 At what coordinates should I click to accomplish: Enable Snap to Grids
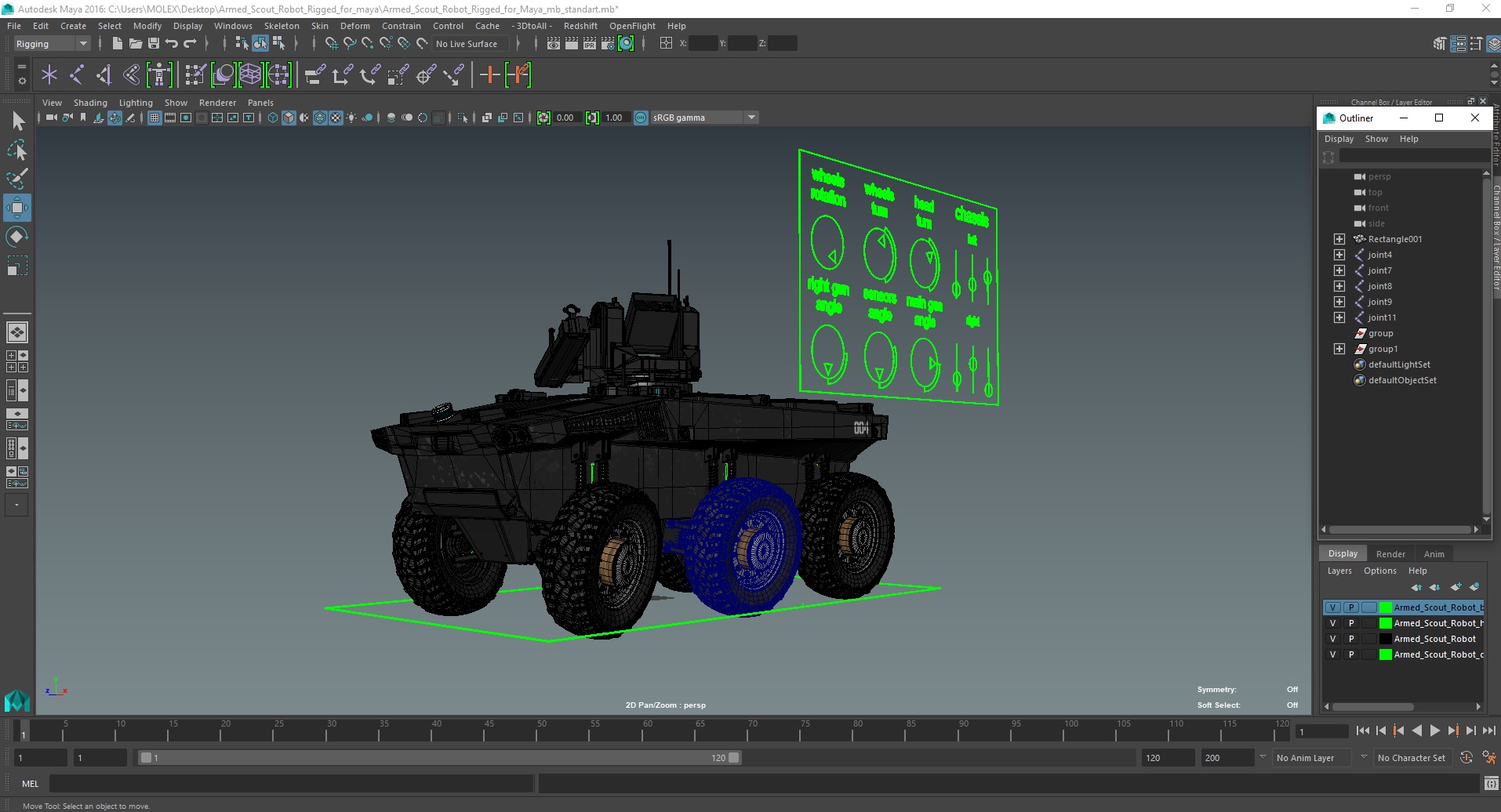pyautogui.click(x=332, y=44)
